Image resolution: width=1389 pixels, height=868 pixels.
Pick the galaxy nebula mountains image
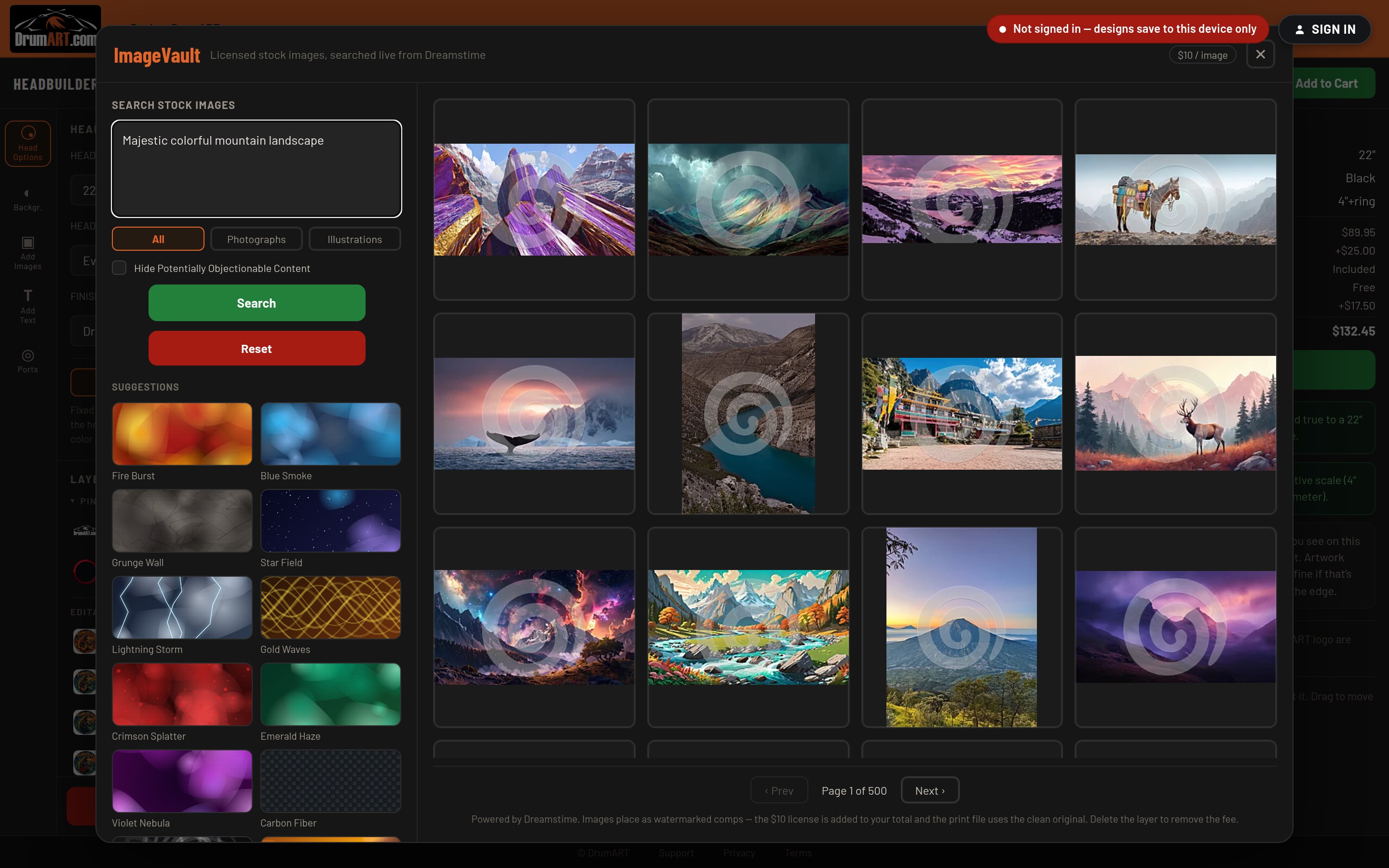[x=534, y=627]
